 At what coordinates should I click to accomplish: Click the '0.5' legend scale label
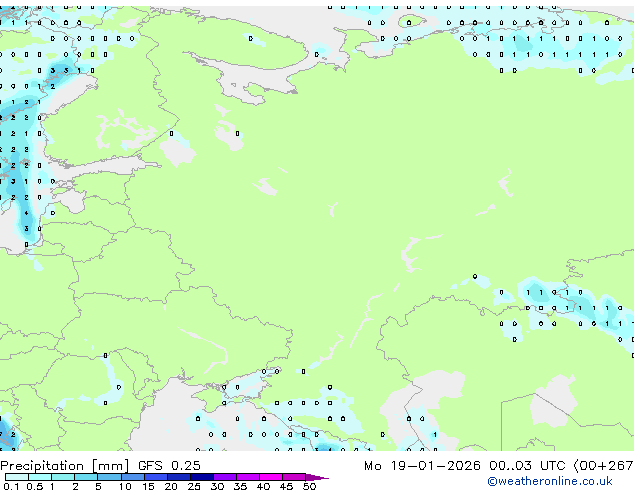click(x=35, y=486)
